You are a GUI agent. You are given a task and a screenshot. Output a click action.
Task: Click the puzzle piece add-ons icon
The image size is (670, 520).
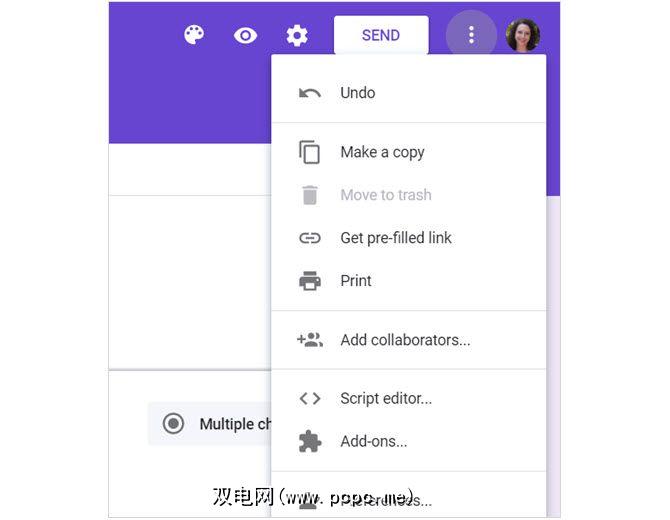pos(310,441)
